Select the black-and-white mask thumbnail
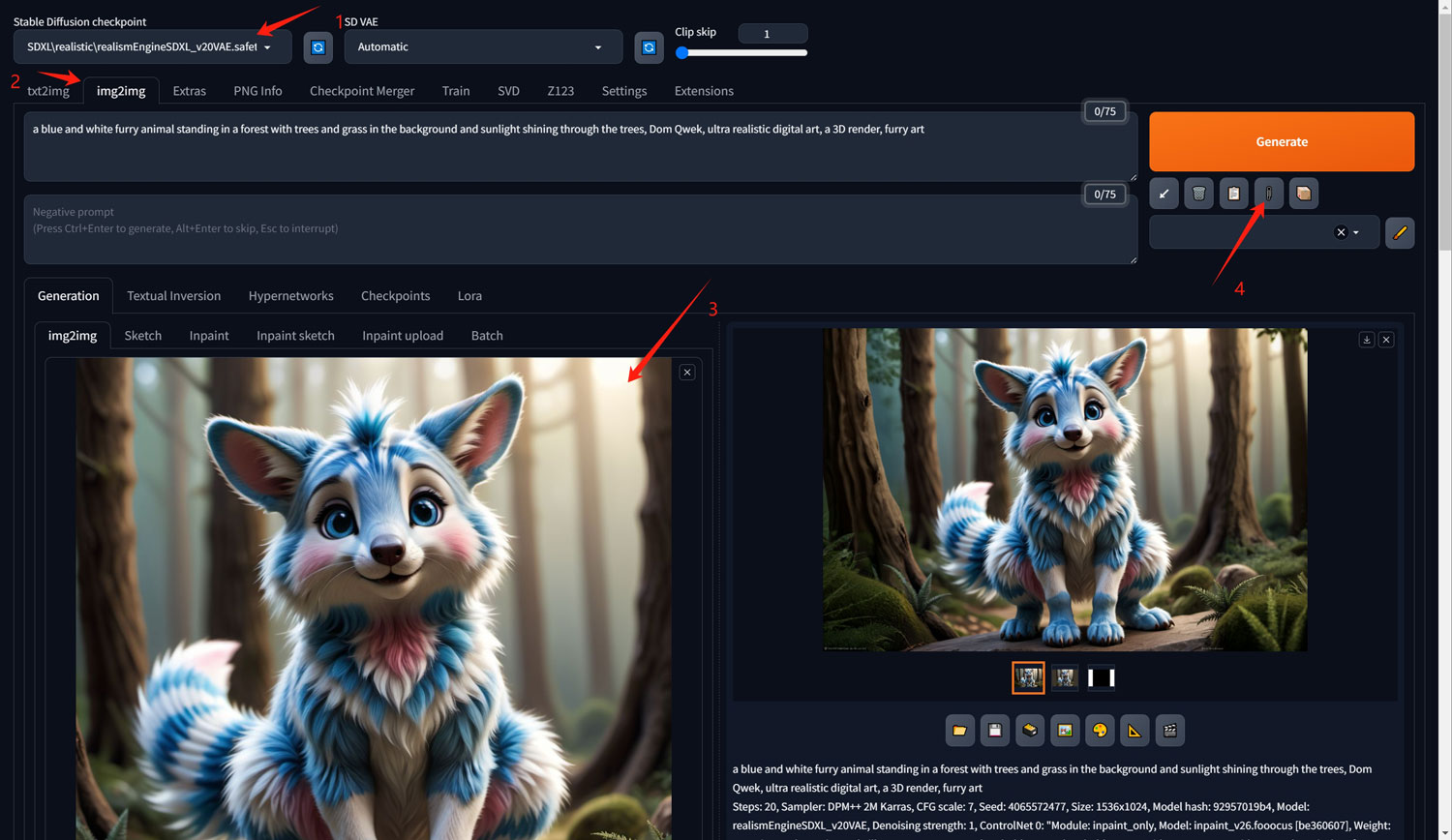This screenshot has width=1452, height=840. pyautogui.click(x=1101, y=678)
